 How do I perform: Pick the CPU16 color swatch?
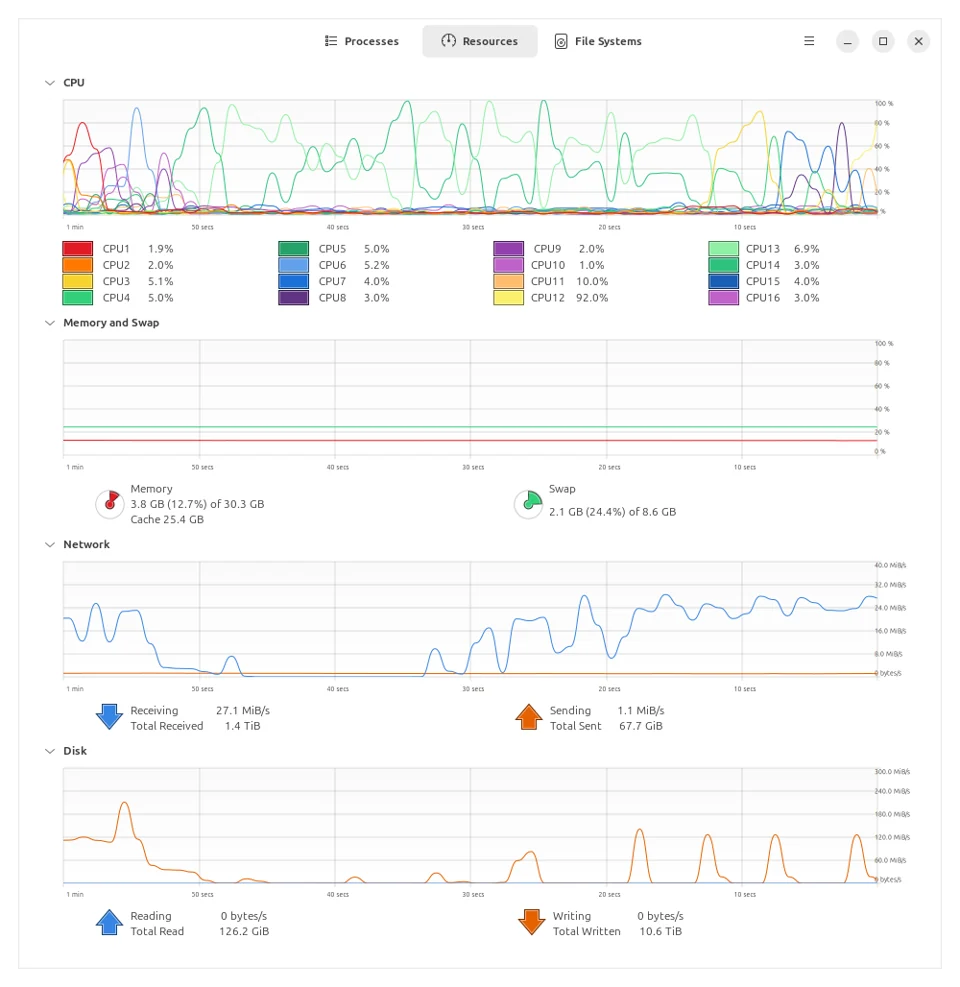[723, 298]
